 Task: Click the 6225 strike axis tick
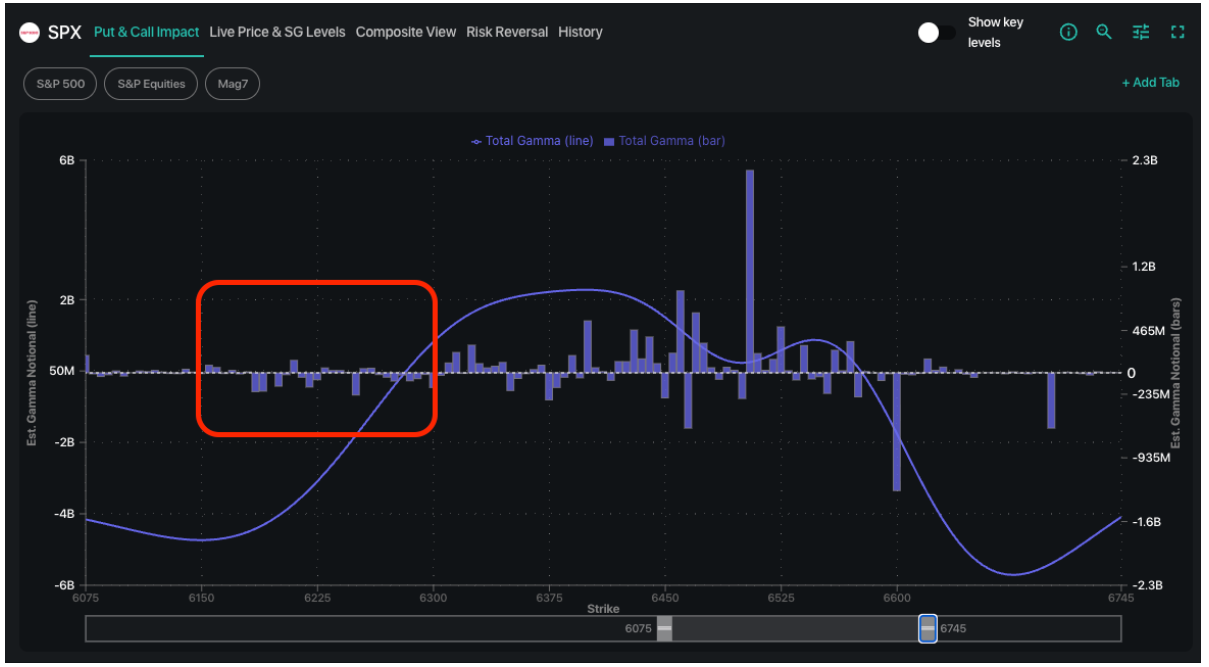[x=317, y=598]
